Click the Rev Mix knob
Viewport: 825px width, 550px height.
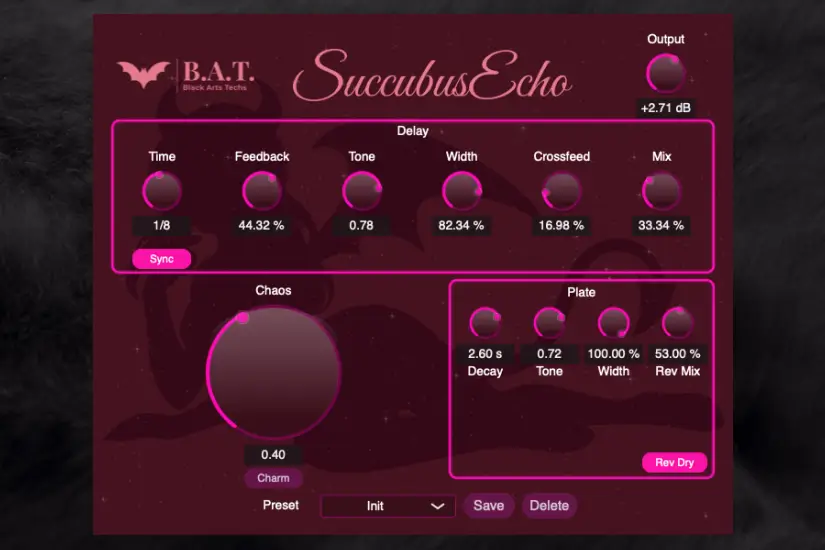coord(678,323)
